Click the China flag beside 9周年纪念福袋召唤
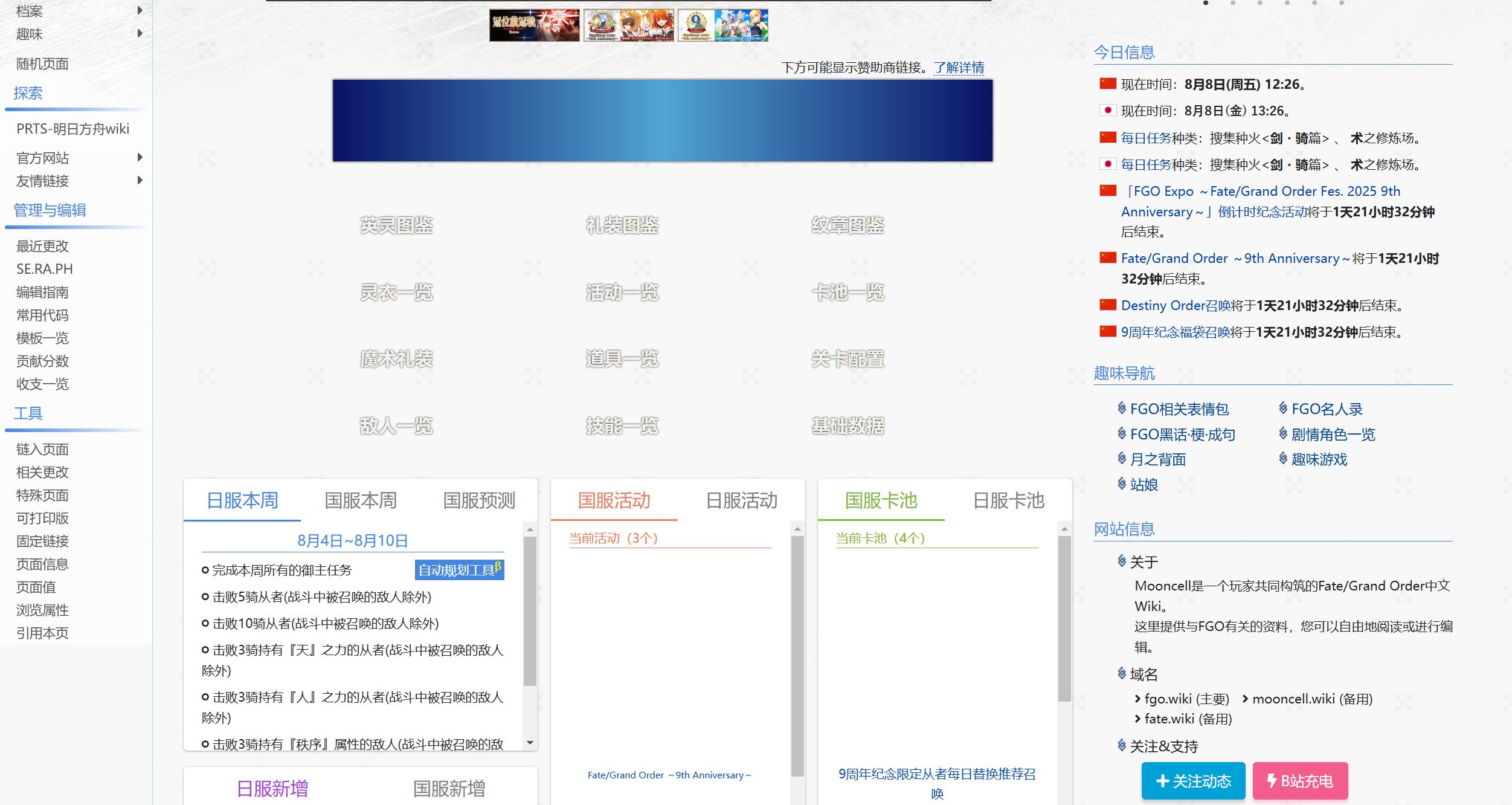Screen dimensions: 1512x805 1108,331
